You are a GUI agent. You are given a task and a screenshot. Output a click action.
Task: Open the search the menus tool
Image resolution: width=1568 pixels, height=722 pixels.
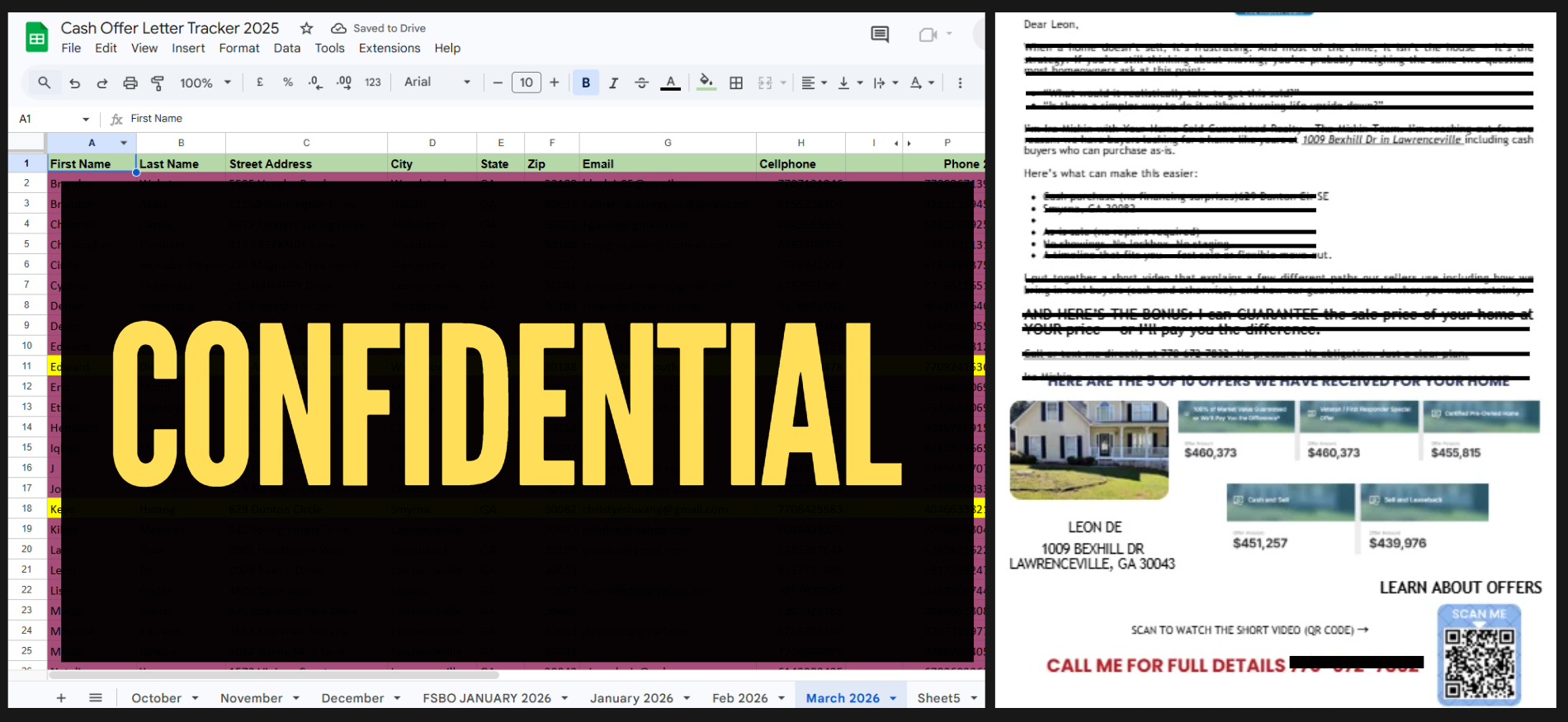click(x=45, y=83)
